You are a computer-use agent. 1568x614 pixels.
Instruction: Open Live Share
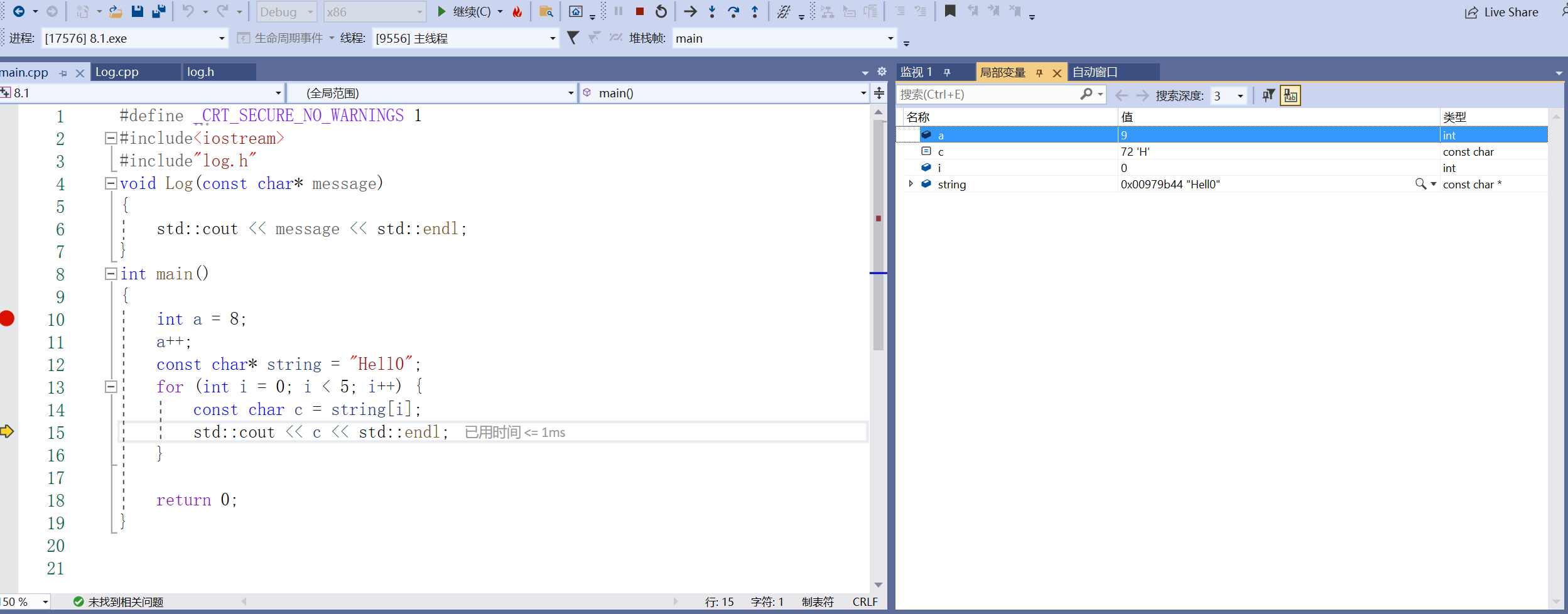pos(1501,12)
